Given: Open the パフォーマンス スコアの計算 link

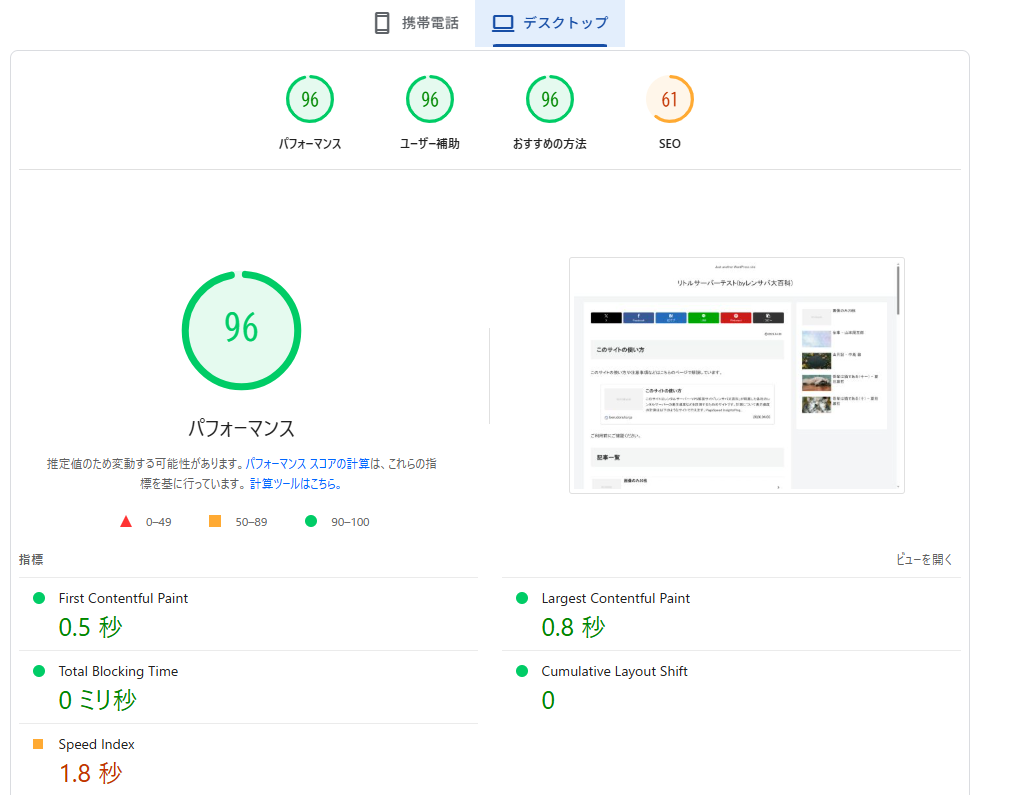Looking at the screenshot, I should click(x=308, y=463).
